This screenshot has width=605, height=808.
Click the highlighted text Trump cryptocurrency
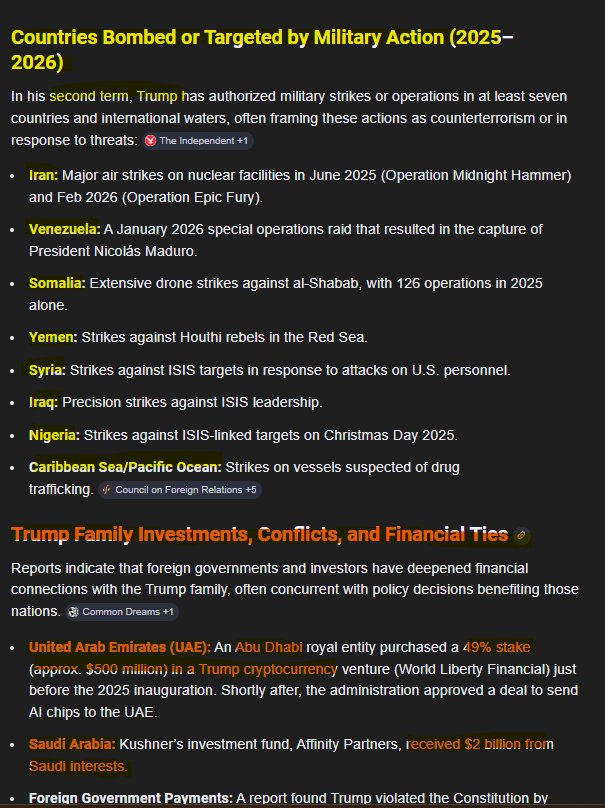coord(268,669)
